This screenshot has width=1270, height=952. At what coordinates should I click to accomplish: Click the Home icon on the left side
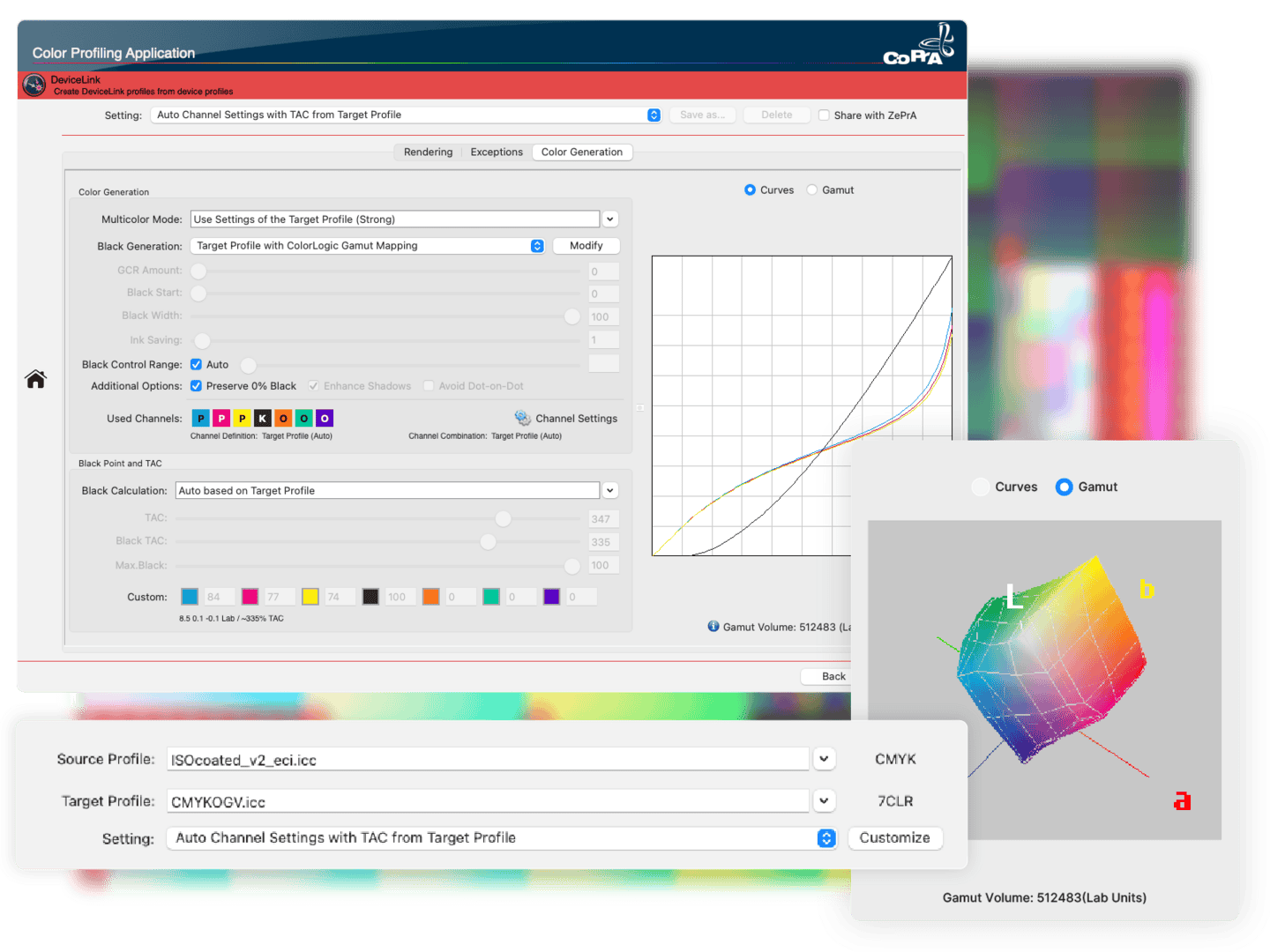(x=35, y=379)
